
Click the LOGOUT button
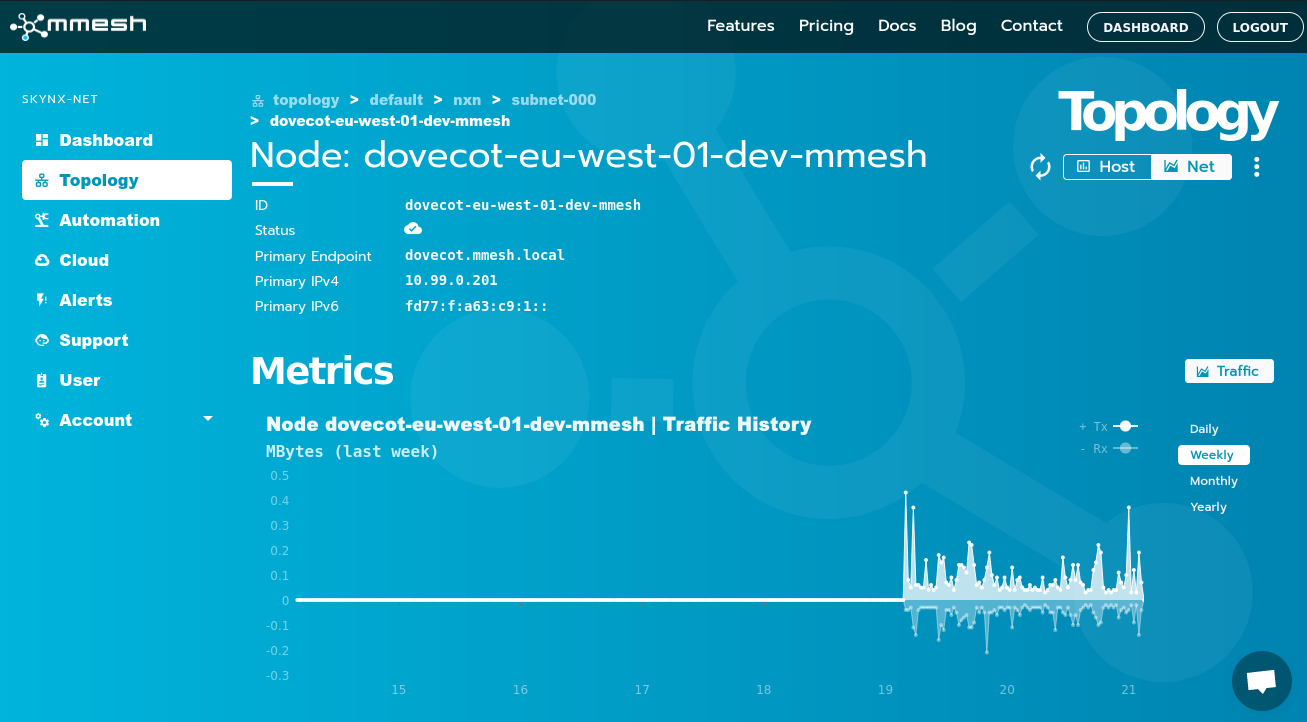[x=1260, y=27]
